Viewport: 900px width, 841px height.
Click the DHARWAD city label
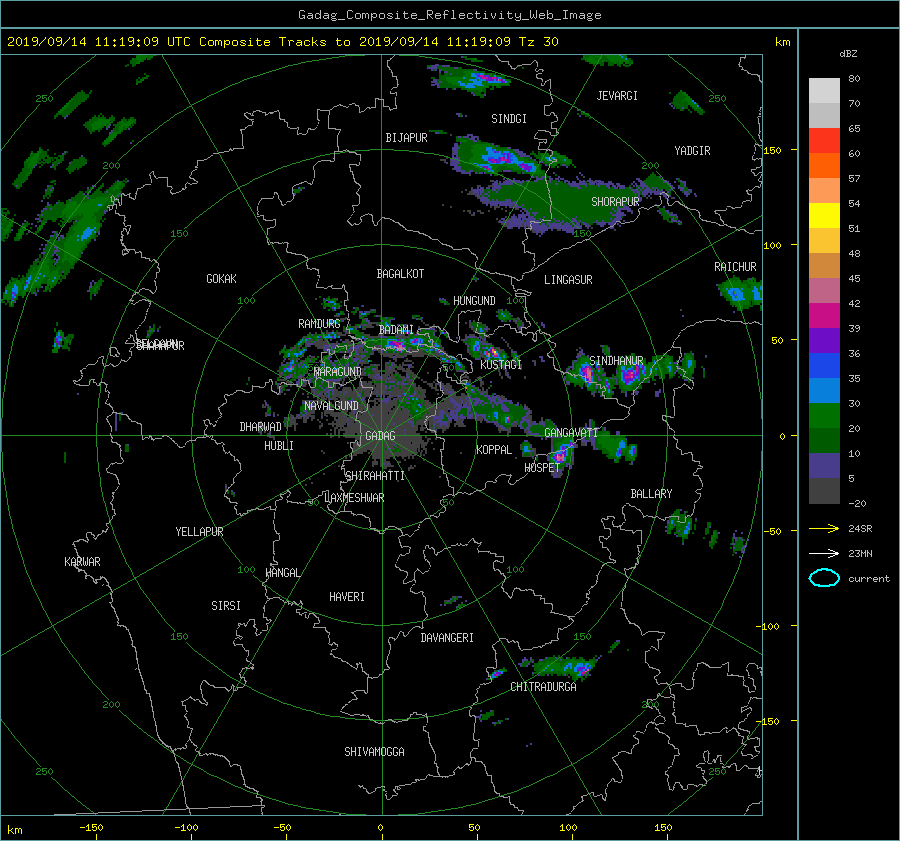click(260, 427)
